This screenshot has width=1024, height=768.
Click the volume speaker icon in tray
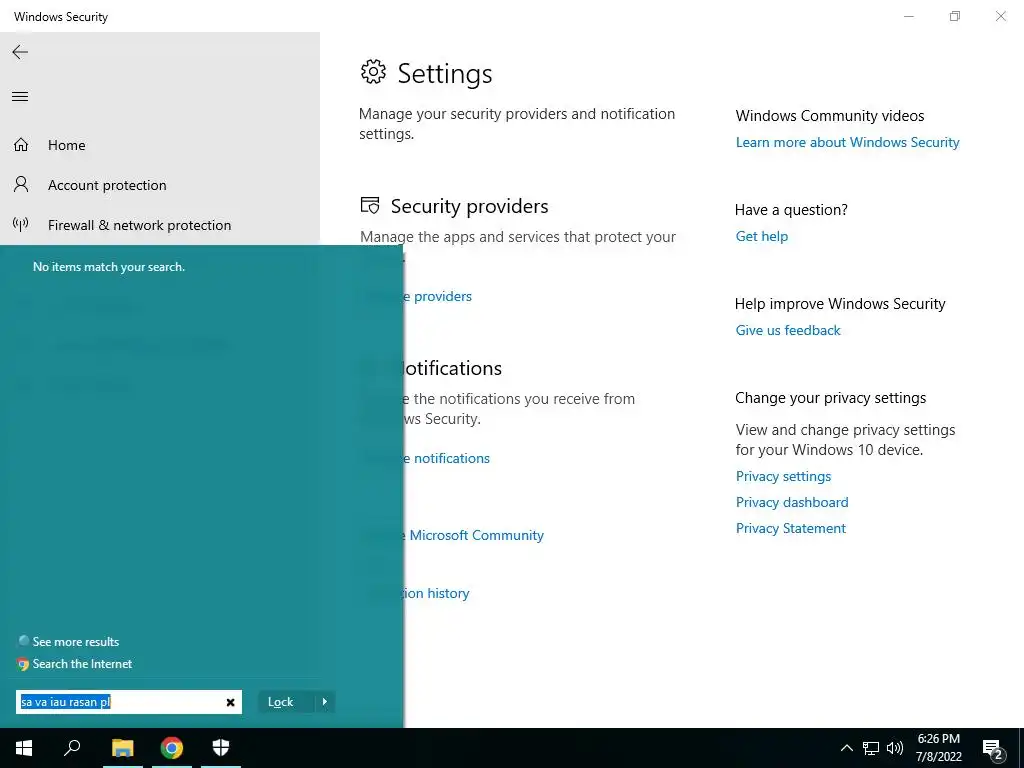tap(895, 748)
